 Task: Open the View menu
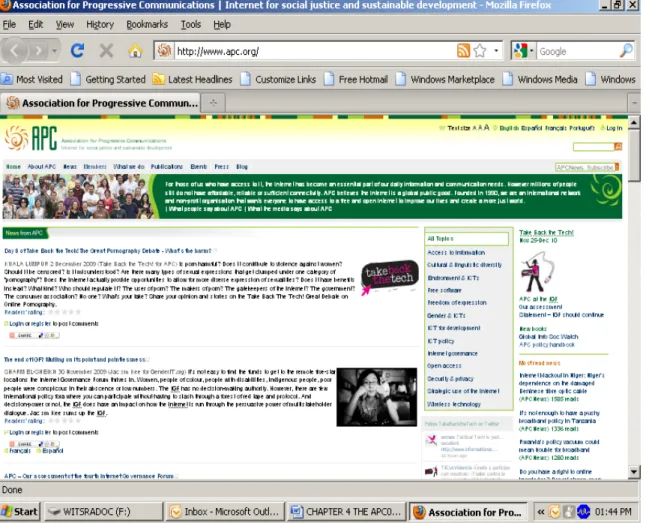(x=65, y=25)
